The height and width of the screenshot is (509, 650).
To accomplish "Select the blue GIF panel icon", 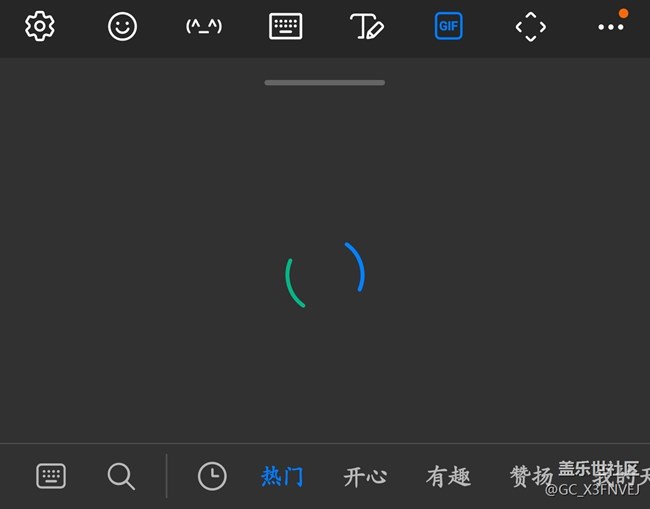I will (x=449, y=27).
